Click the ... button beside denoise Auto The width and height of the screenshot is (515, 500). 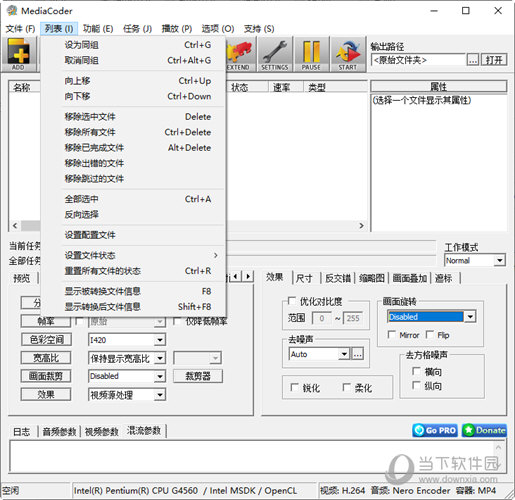pos(357,354)
